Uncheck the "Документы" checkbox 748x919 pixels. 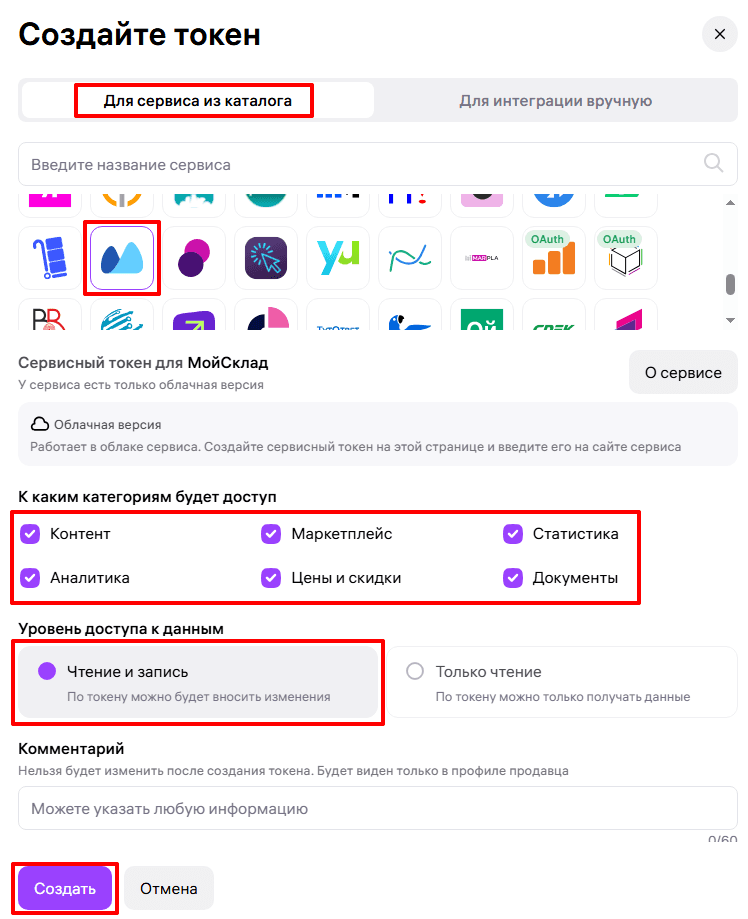[x=513, y=577]
